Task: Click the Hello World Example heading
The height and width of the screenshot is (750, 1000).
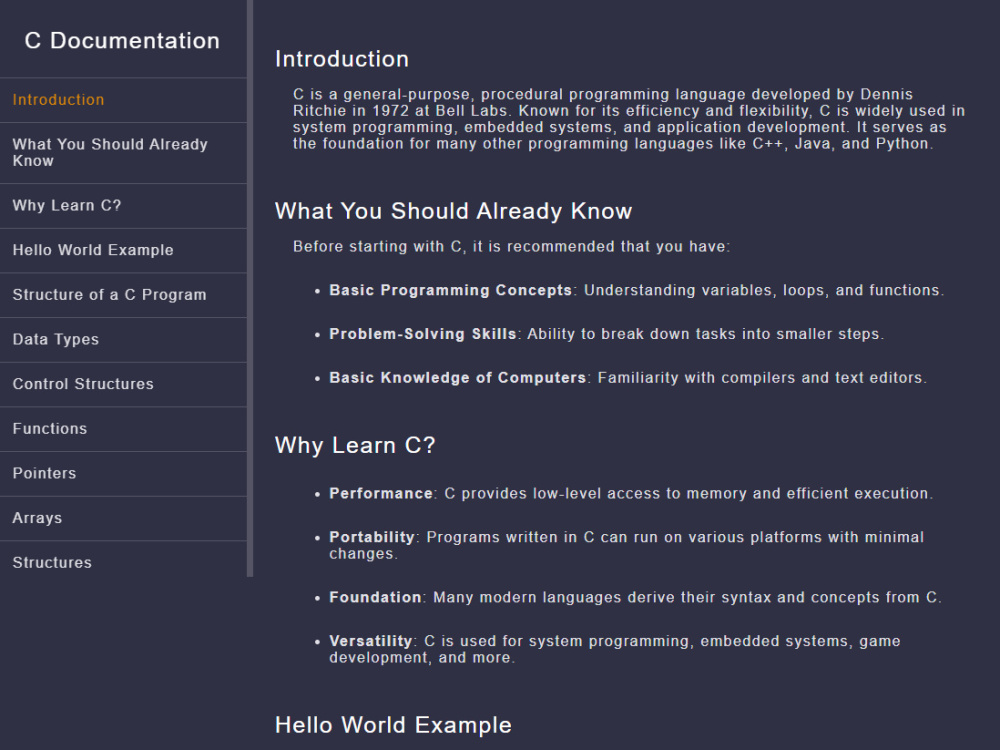Action: point(393,724)
